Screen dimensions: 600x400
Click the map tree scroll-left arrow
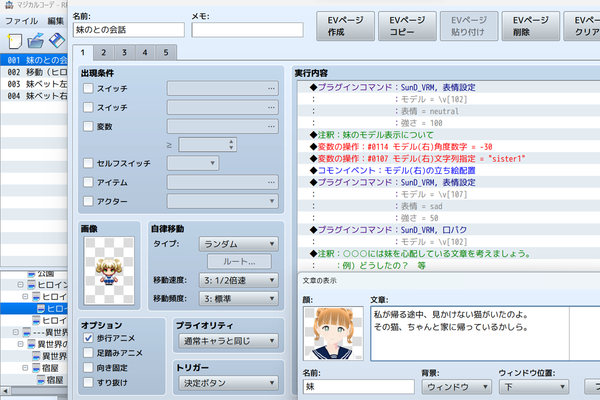(5, 391)
